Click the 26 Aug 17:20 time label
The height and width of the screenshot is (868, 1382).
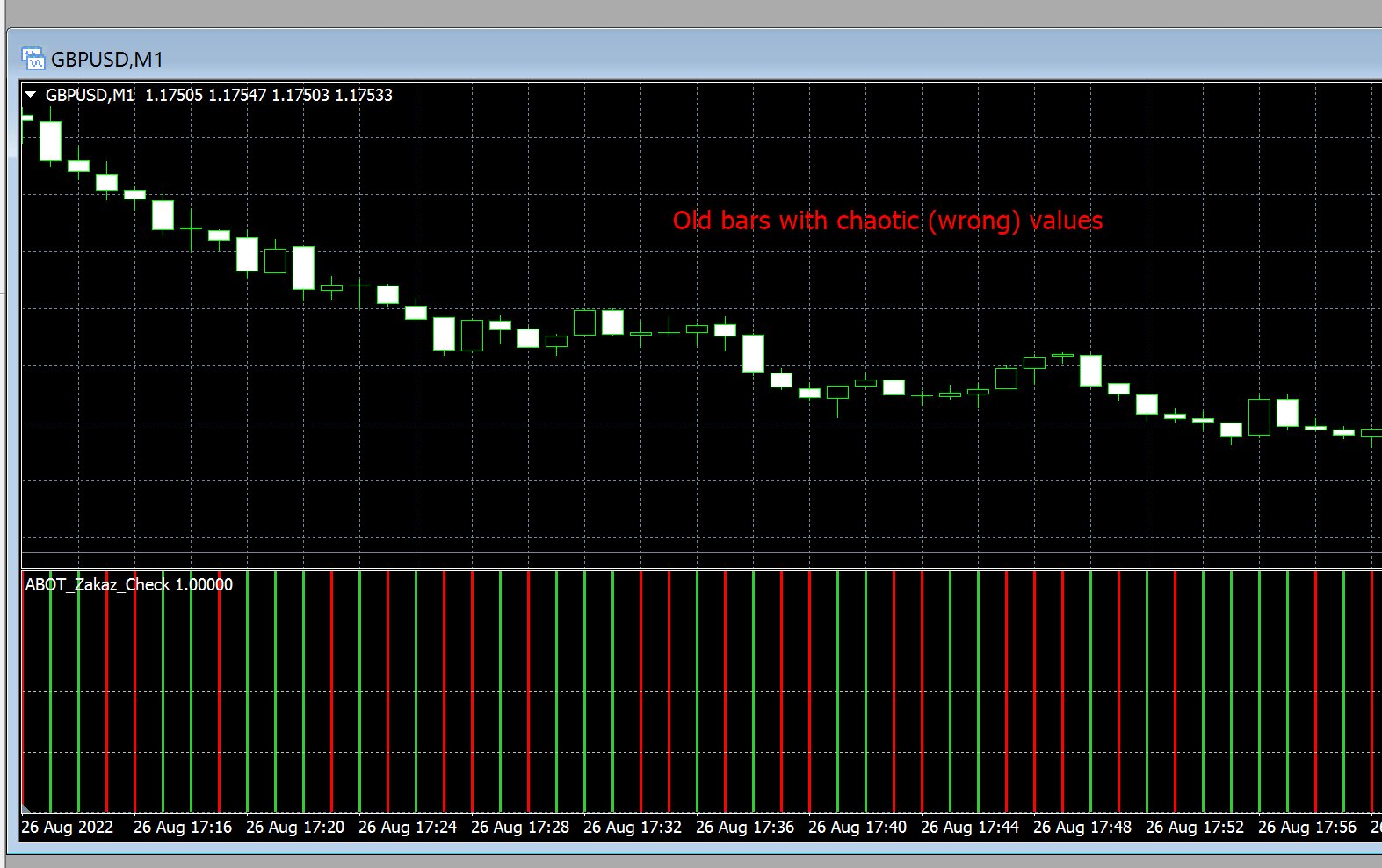click(295, 827)
